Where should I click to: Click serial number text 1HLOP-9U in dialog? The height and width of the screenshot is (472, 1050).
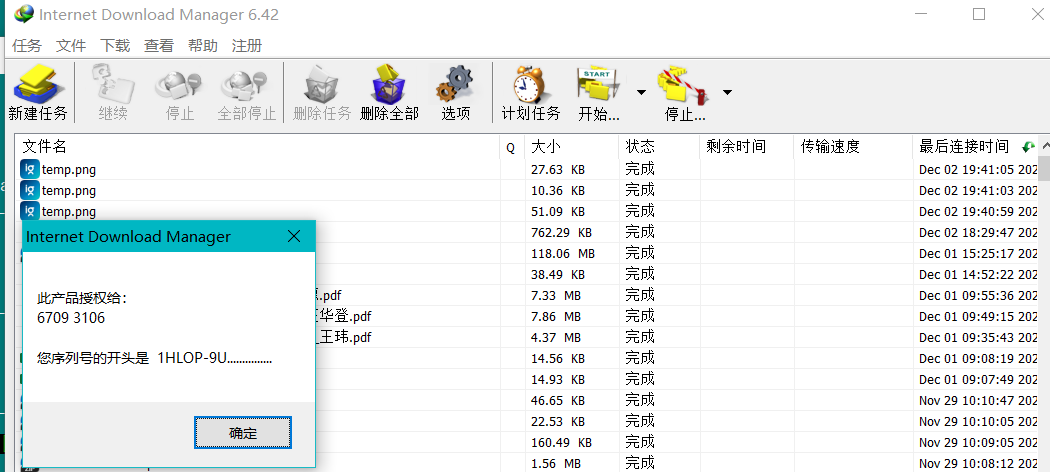pos(193,358)
